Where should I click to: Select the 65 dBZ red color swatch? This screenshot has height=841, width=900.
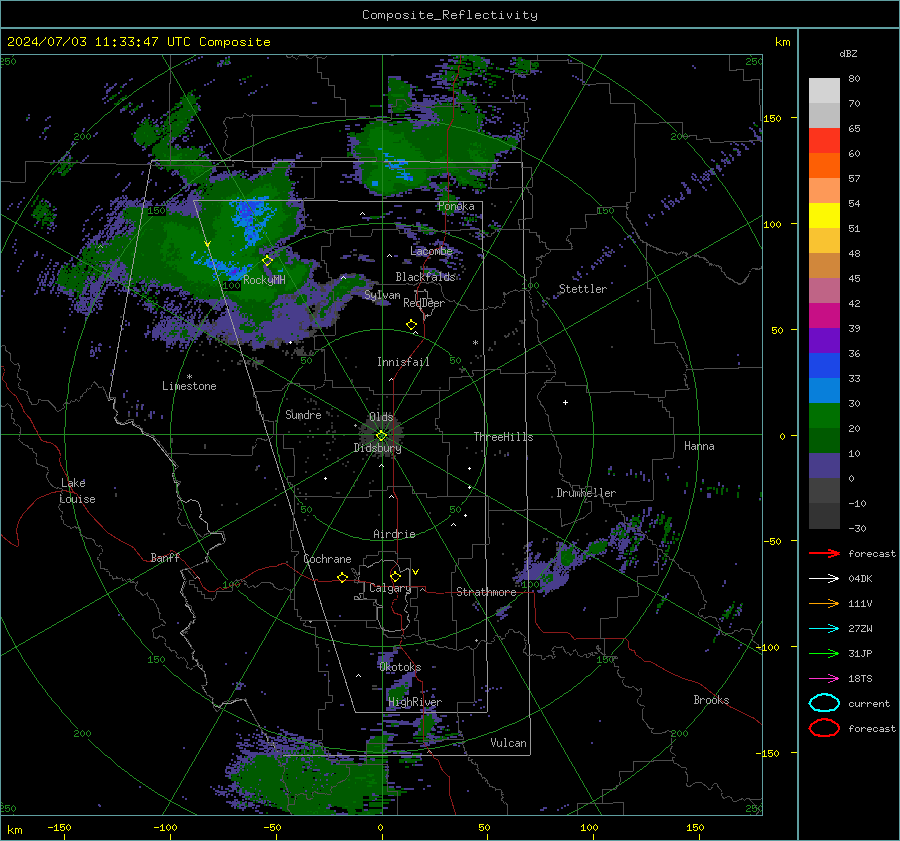(x=824, y=141)
